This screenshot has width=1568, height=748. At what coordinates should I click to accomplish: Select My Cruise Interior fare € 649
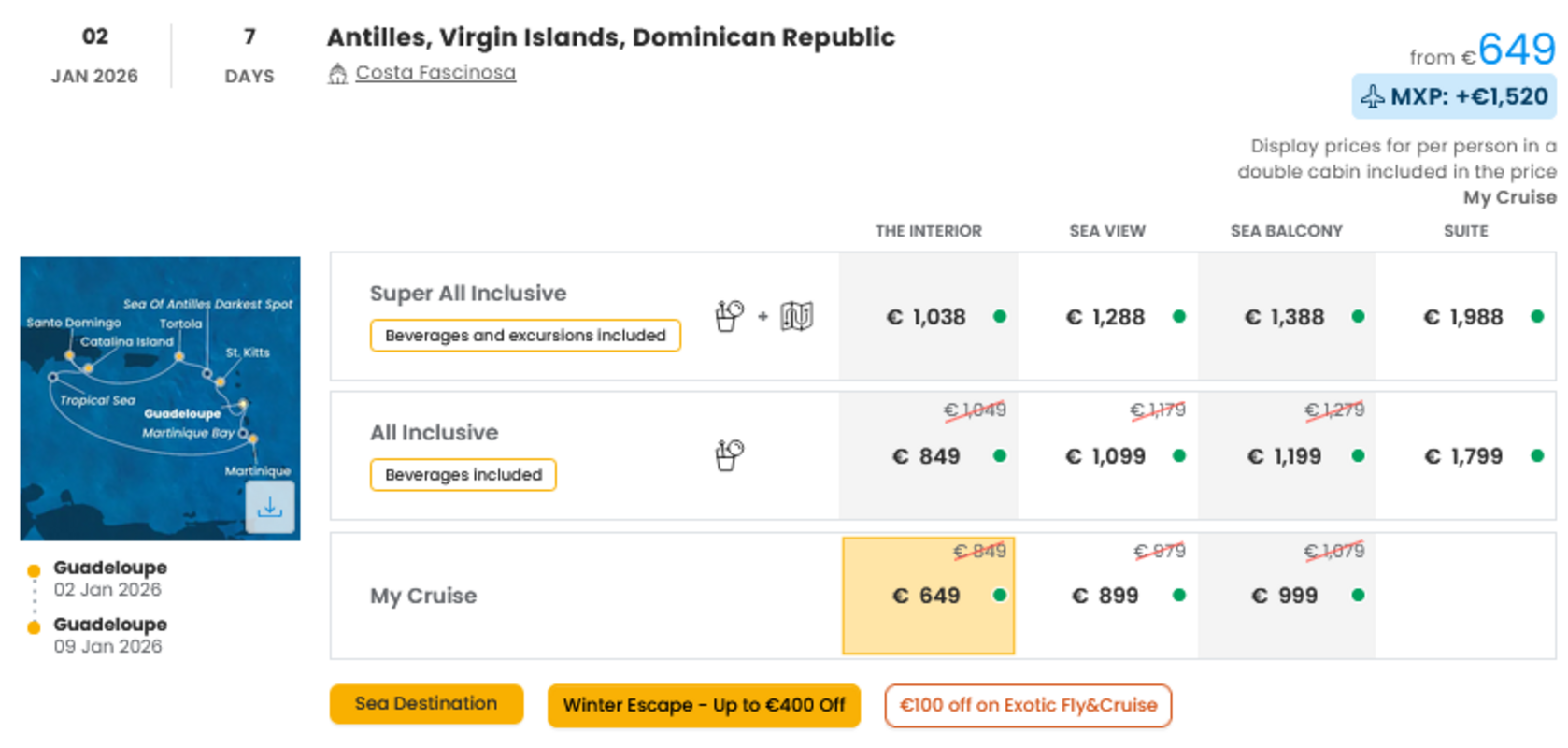click(x=928, y=596)
